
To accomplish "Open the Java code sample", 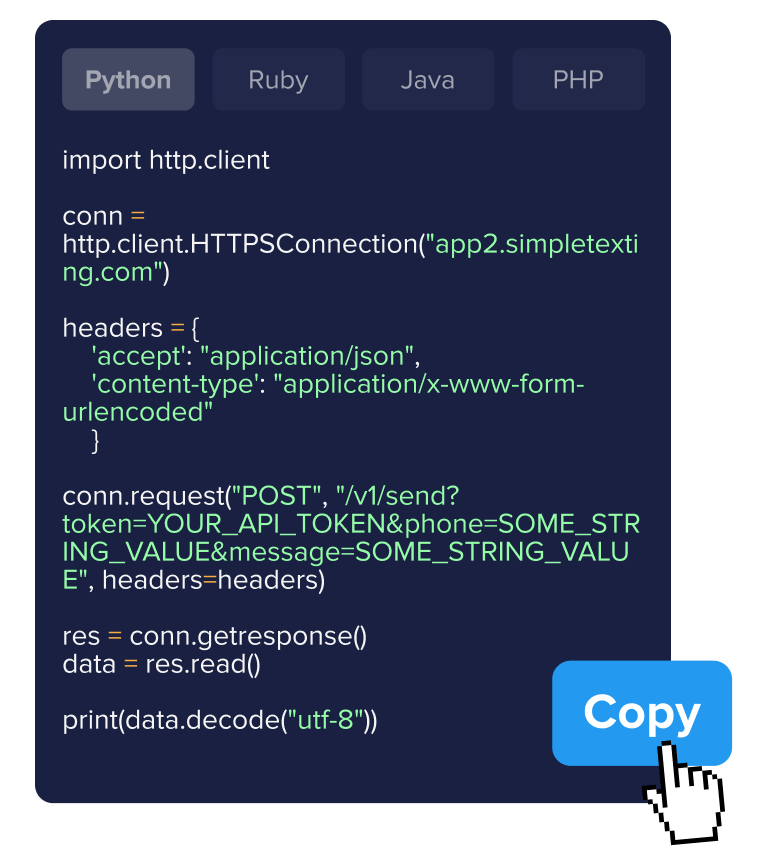I will pos(427,79).
